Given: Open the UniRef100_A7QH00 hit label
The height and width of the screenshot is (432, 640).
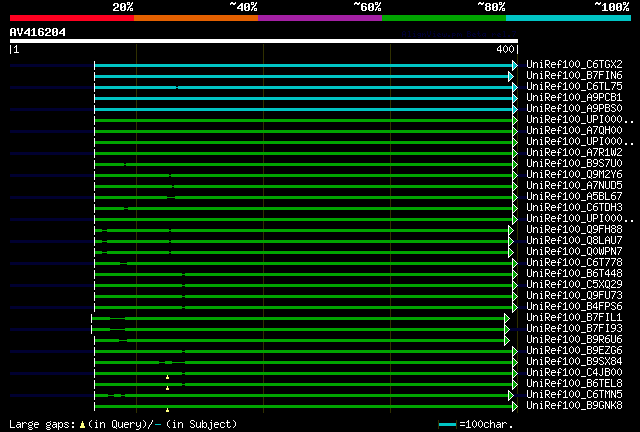Looking at the screenshot, I should click(x=574, y=131).
